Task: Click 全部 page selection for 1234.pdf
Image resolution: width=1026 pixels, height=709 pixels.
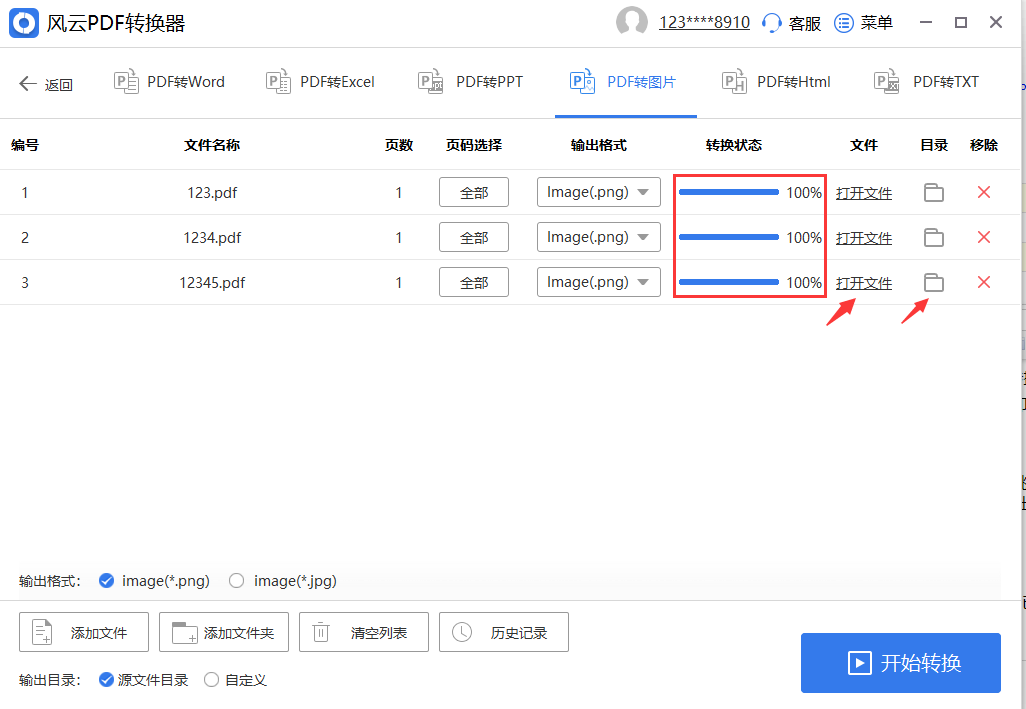Action: pos(474,237)
